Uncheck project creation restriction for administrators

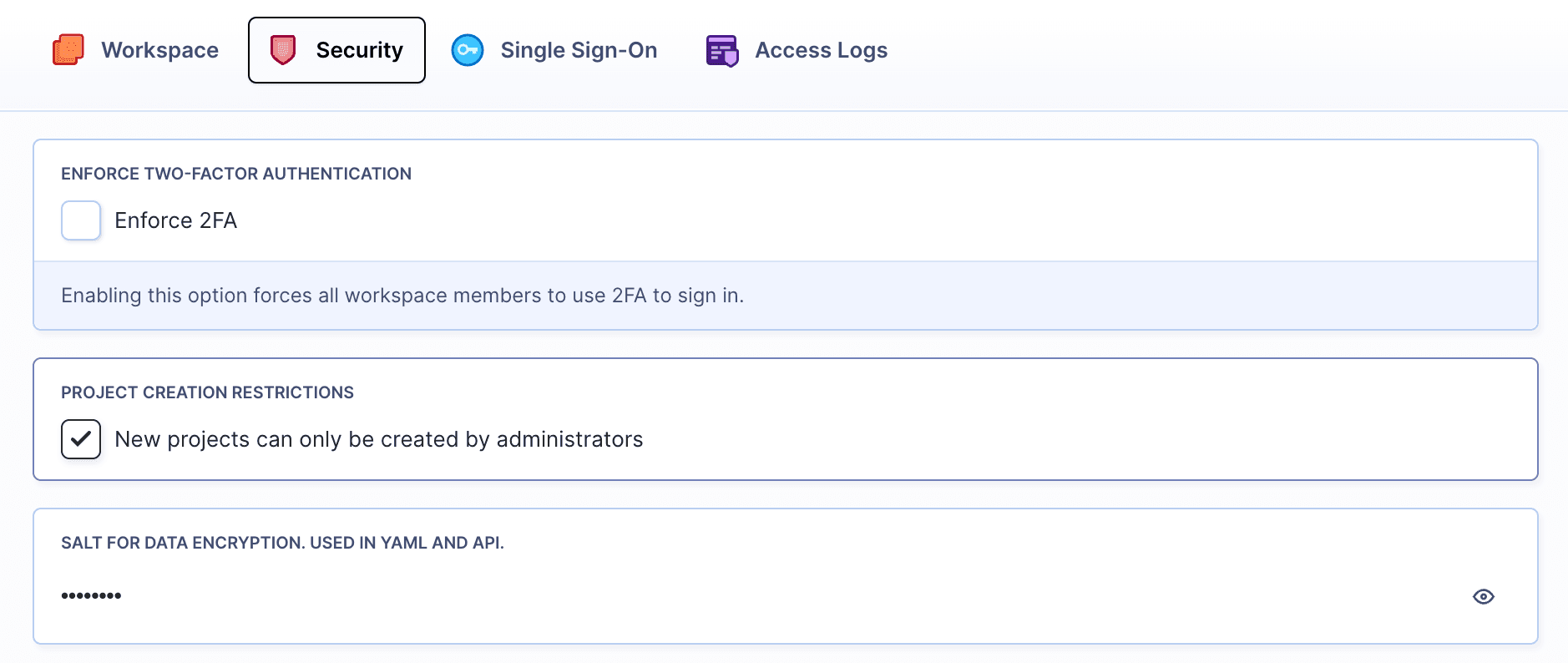point(80,438)
